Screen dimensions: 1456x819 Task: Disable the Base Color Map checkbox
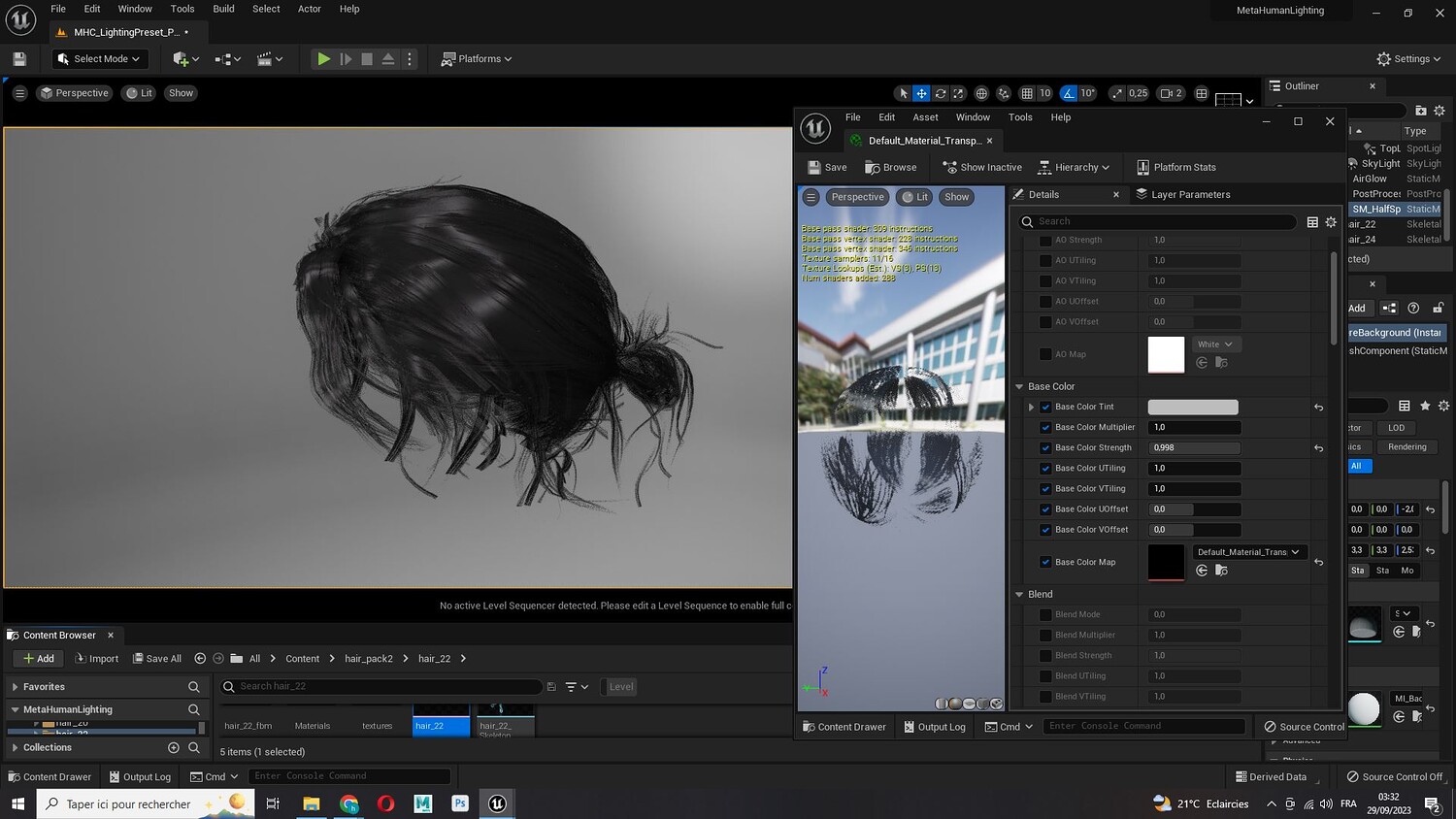[1045, 562]
